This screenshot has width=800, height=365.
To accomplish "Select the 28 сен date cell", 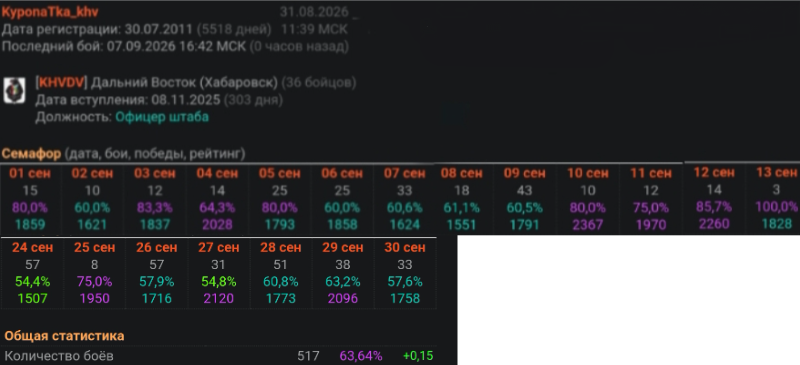I will pyautogui.click(x=281, y=248).
